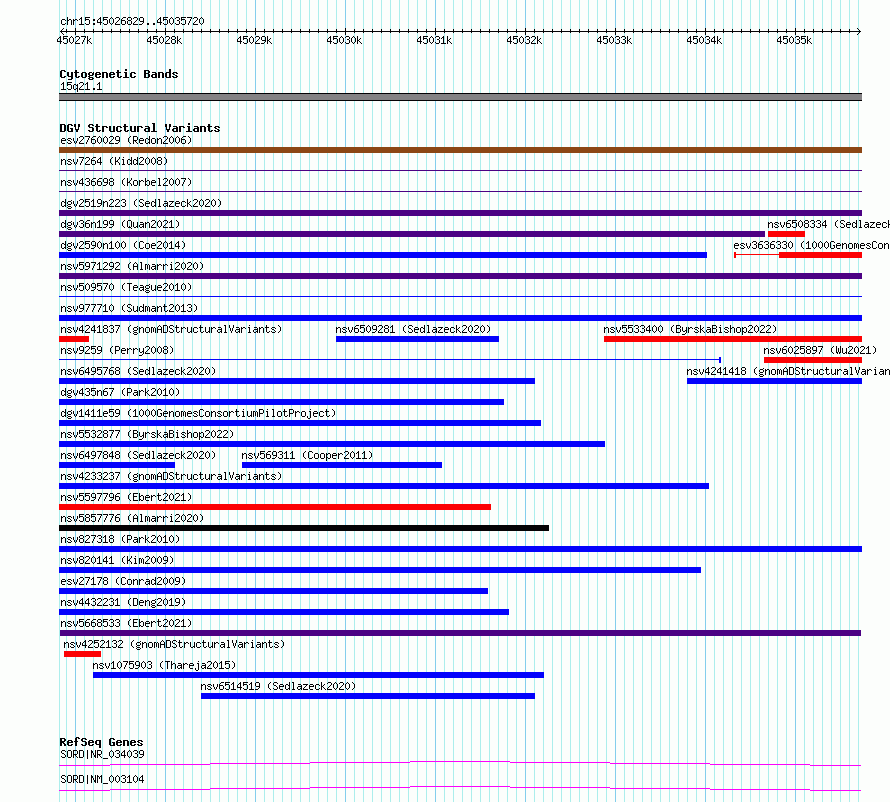Click nsv4233237 (gnomADStructuralVariants) label
The width and height of the screenshot is (890, 802).
tap(171, 476)
